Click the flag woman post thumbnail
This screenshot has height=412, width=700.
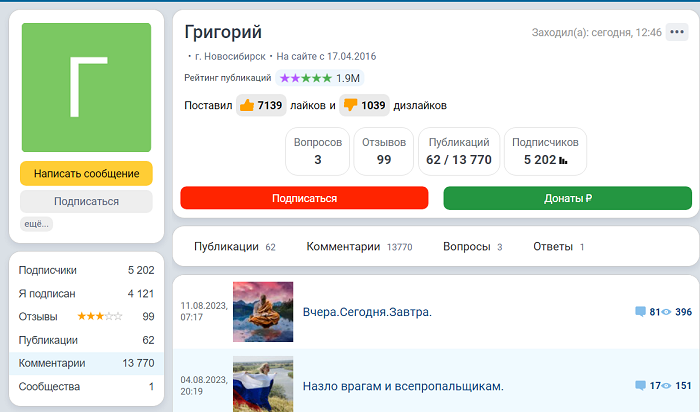click(x=263, y=384)
